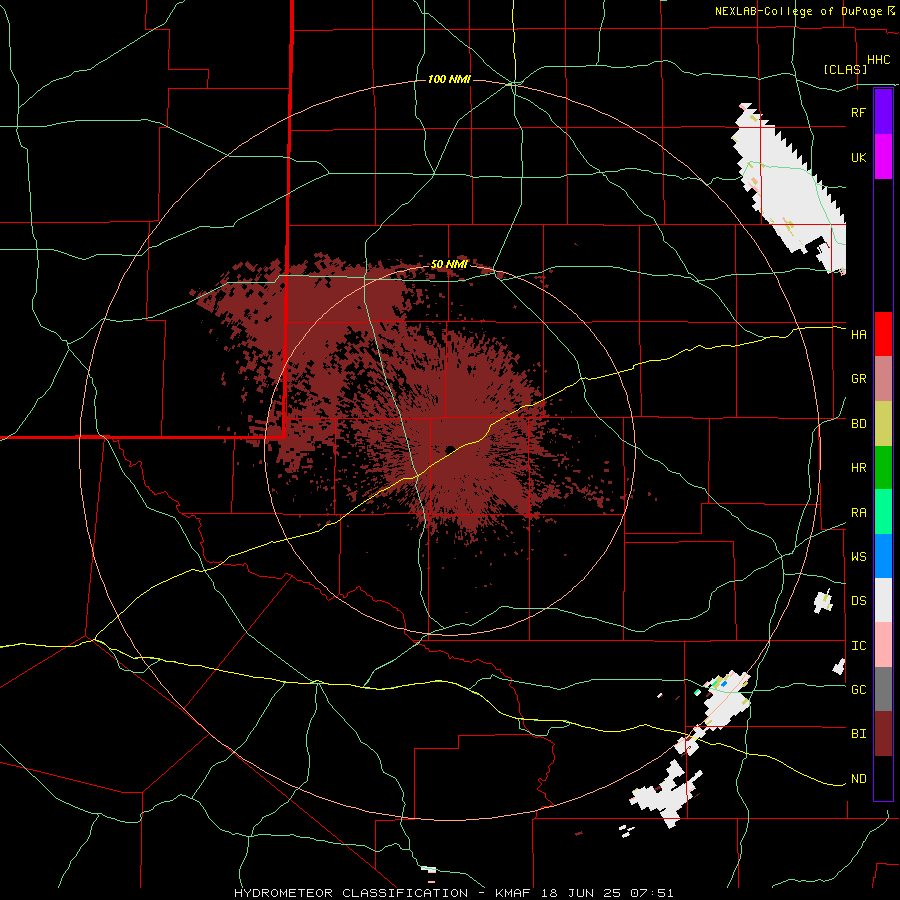
Task: Click the IC pink legend swatch
Action: 883,645
